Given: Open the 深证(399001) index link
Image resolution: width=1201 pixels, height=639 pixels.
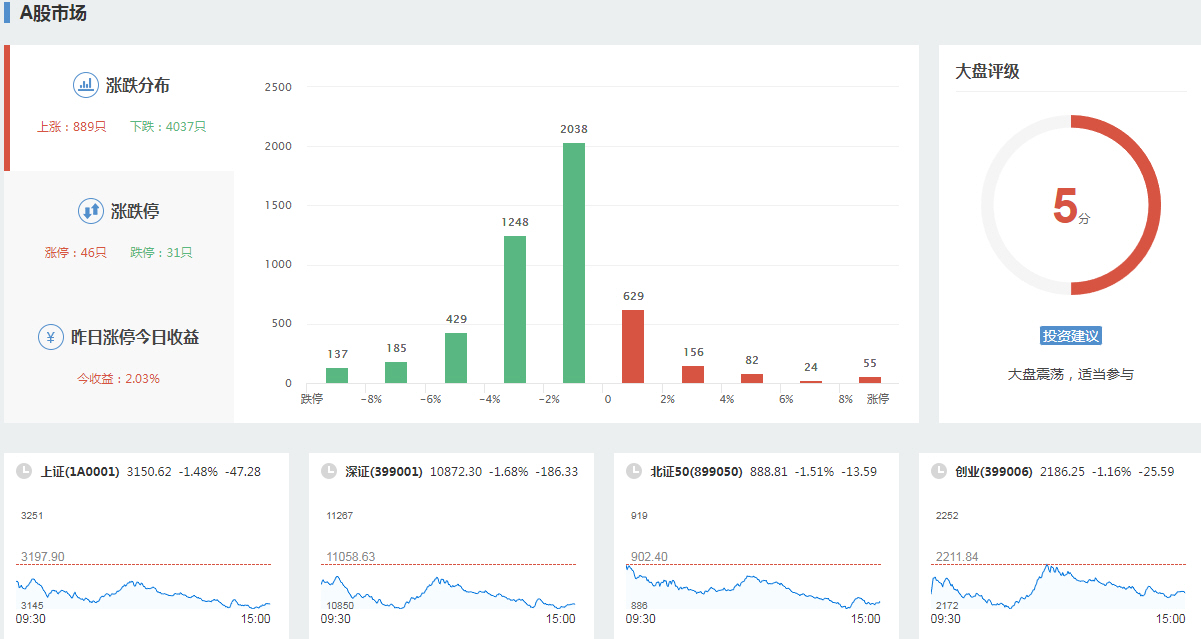Looking at the screenshot, I should click(384, 471).
